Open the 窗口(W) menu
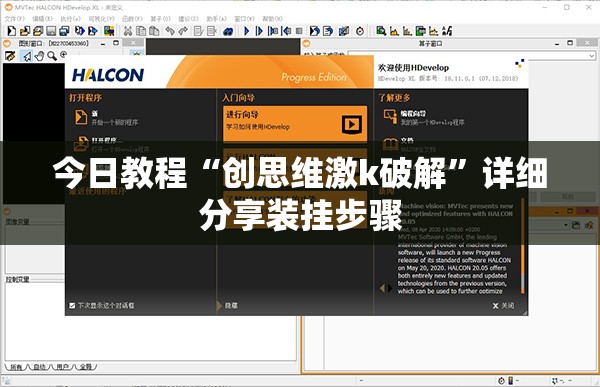 pyautogui.click(x=245, y=18)
